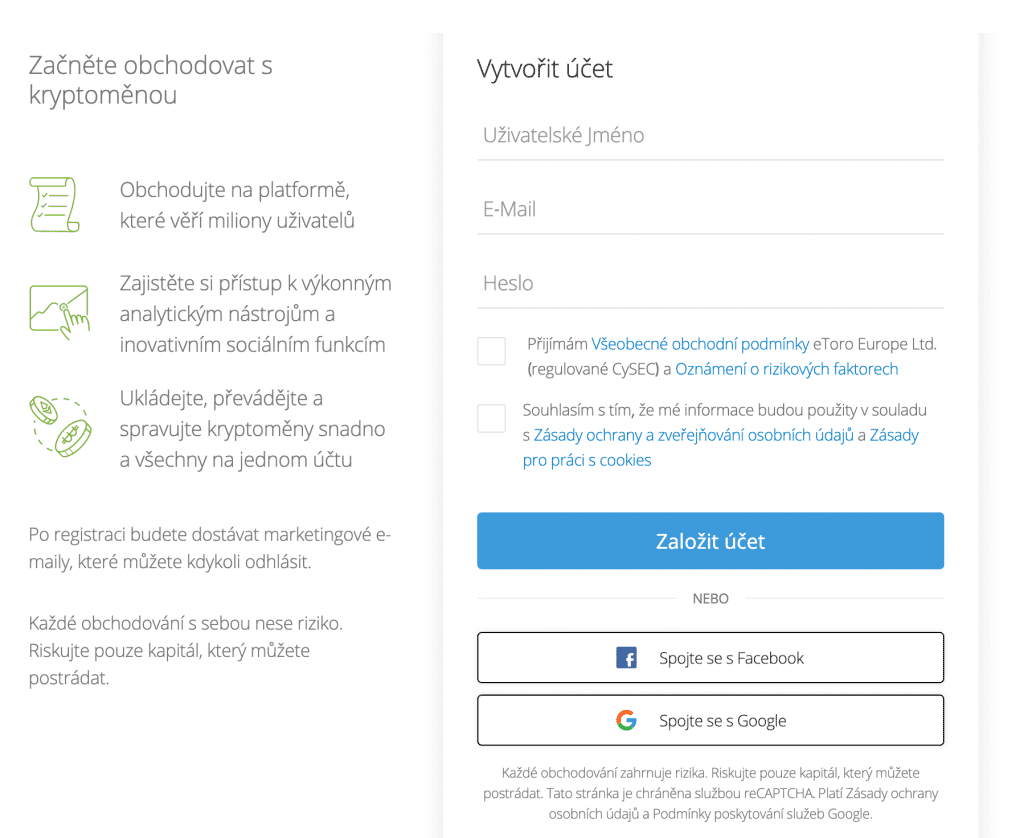
Task: Click the Facebook logo icon
Action: (627, 658)
